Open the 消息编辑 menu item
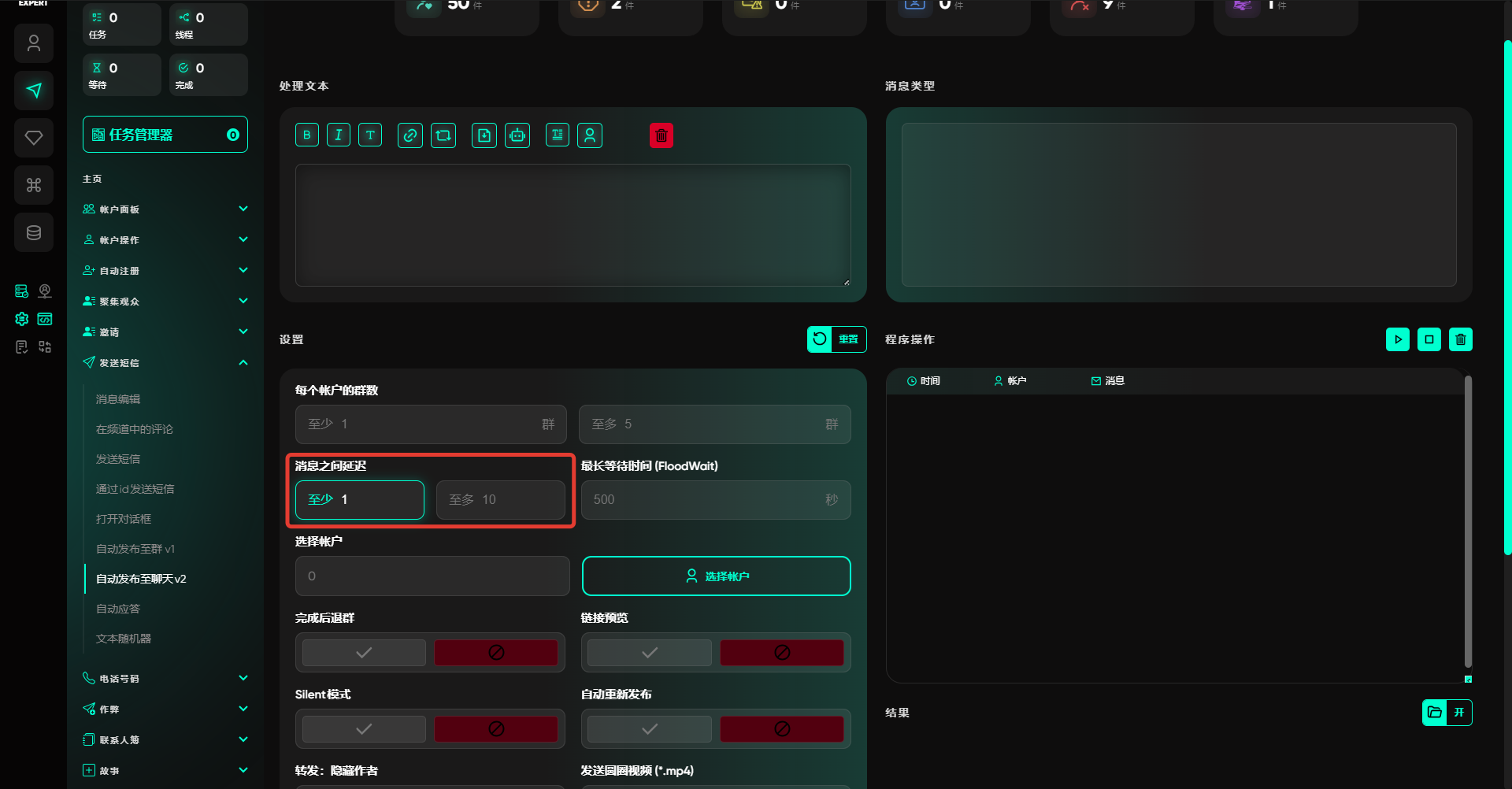 (118, 399)
